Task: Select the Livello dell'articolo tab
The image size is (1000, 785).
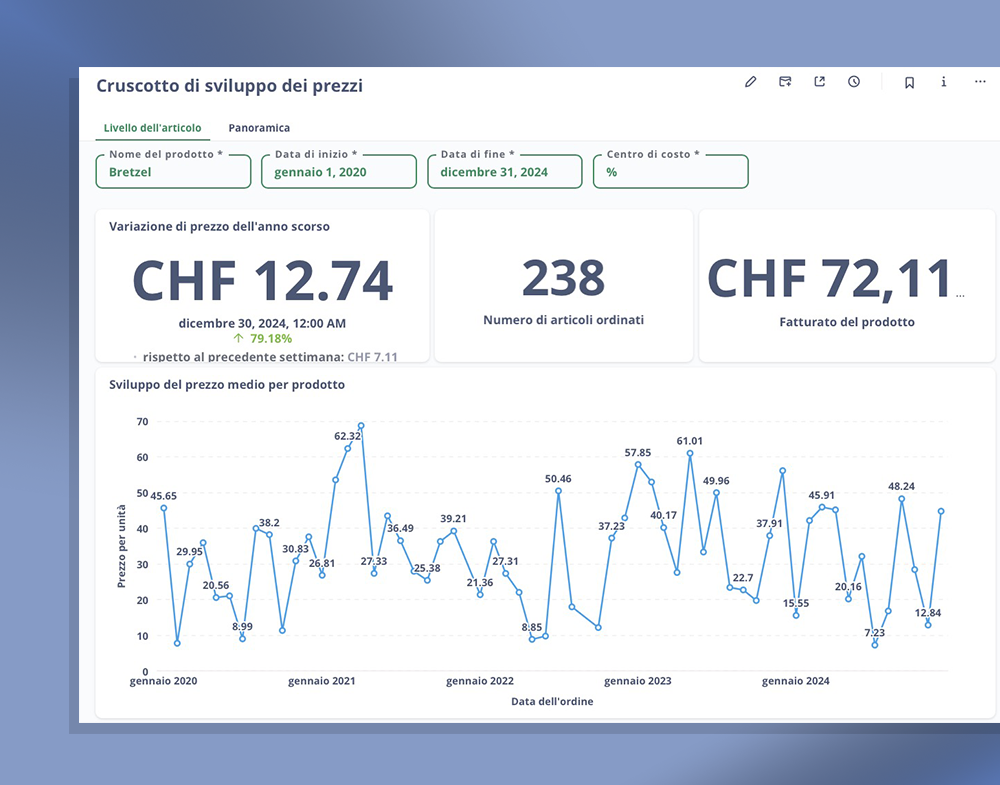Action: [x=152, y=128]
